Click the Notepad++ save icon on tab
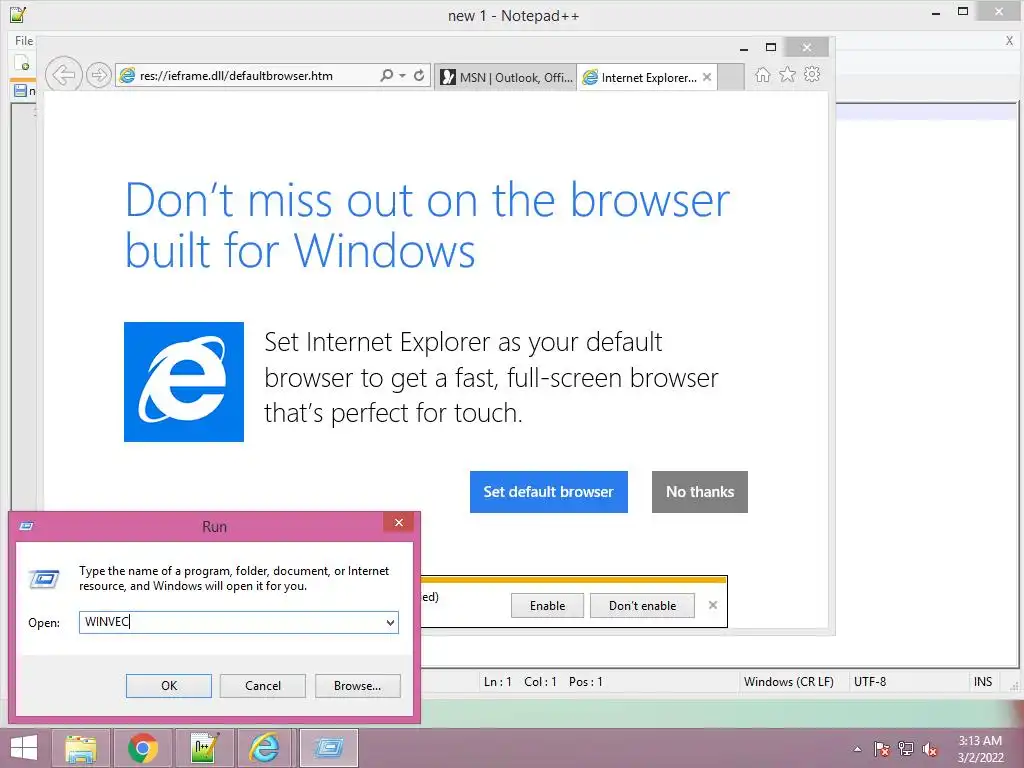Screen dimensions: 1024x768 click(20, 91)
